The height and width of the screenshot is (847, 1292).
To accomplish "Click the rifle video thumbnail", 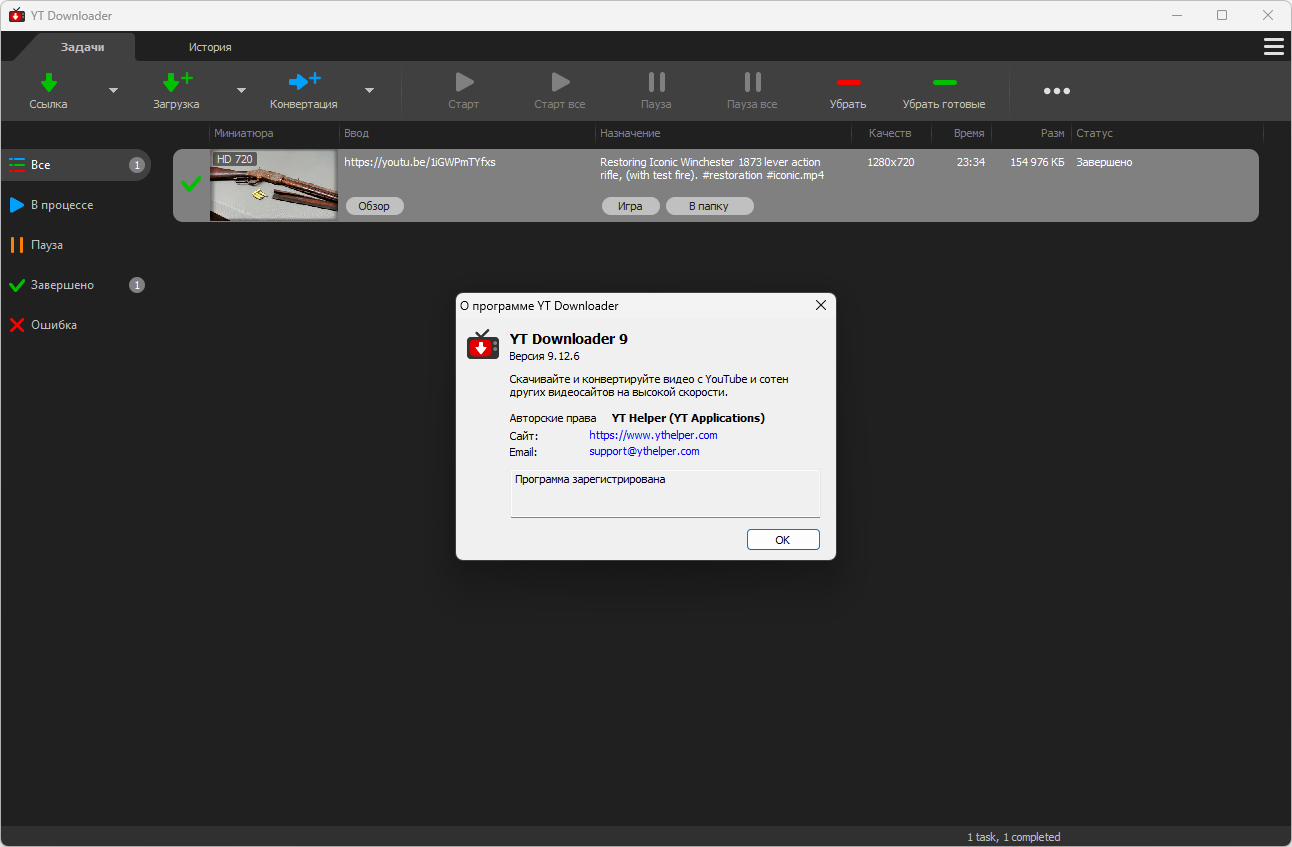I will pyautogui.click(x=273, y=185).
